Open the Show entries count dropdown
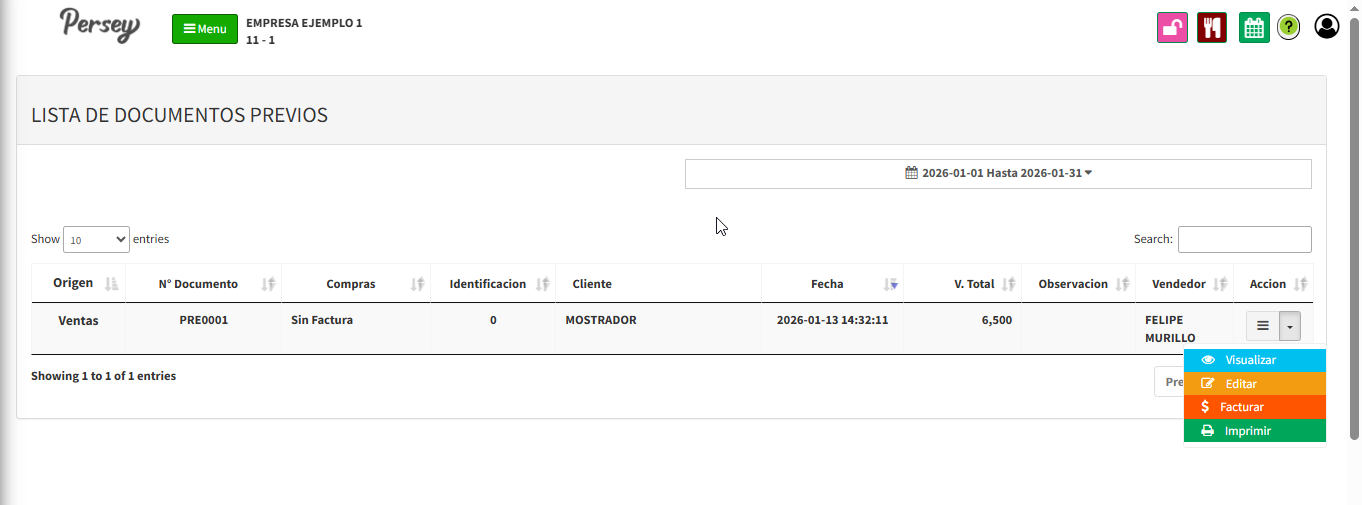Image resolution: width=1362 pixels, height=505 pixels. pos(96,240)
